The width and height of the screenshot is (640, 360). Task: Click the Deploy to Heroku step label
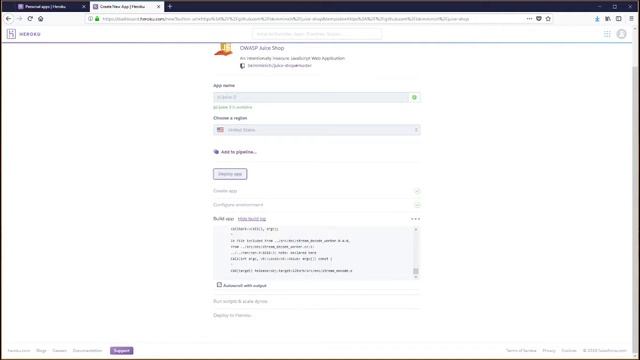click(x=232, y=316)
